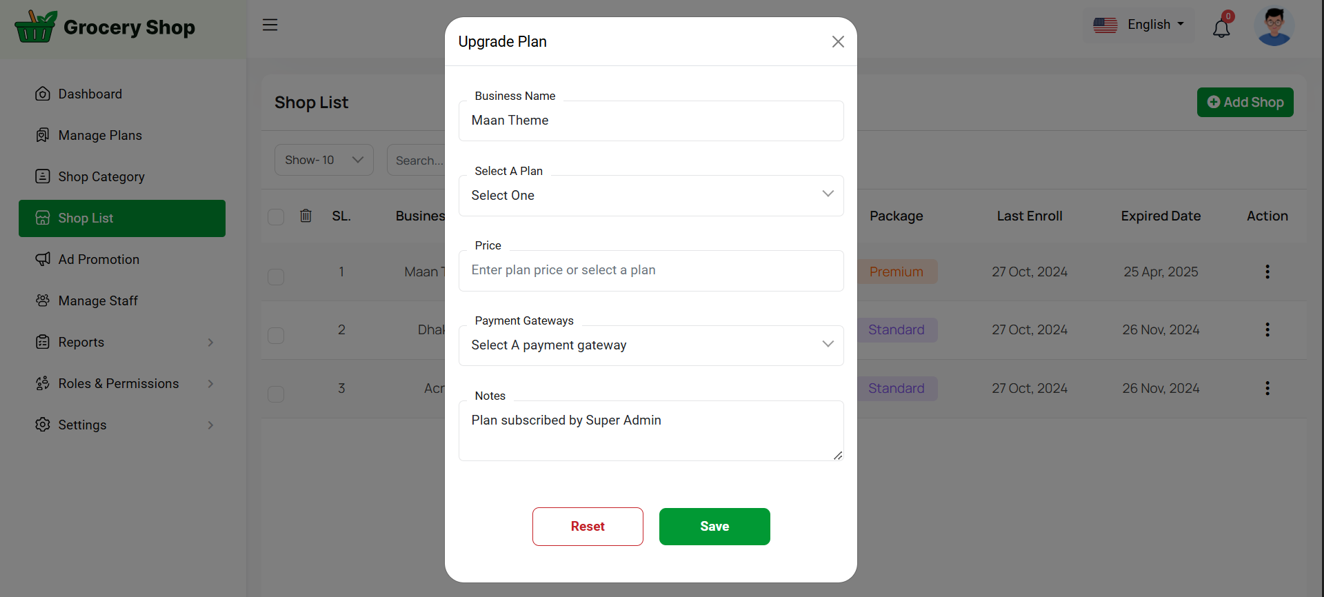
Task: Check the checkbox for row 2
Action: point(276,335)
